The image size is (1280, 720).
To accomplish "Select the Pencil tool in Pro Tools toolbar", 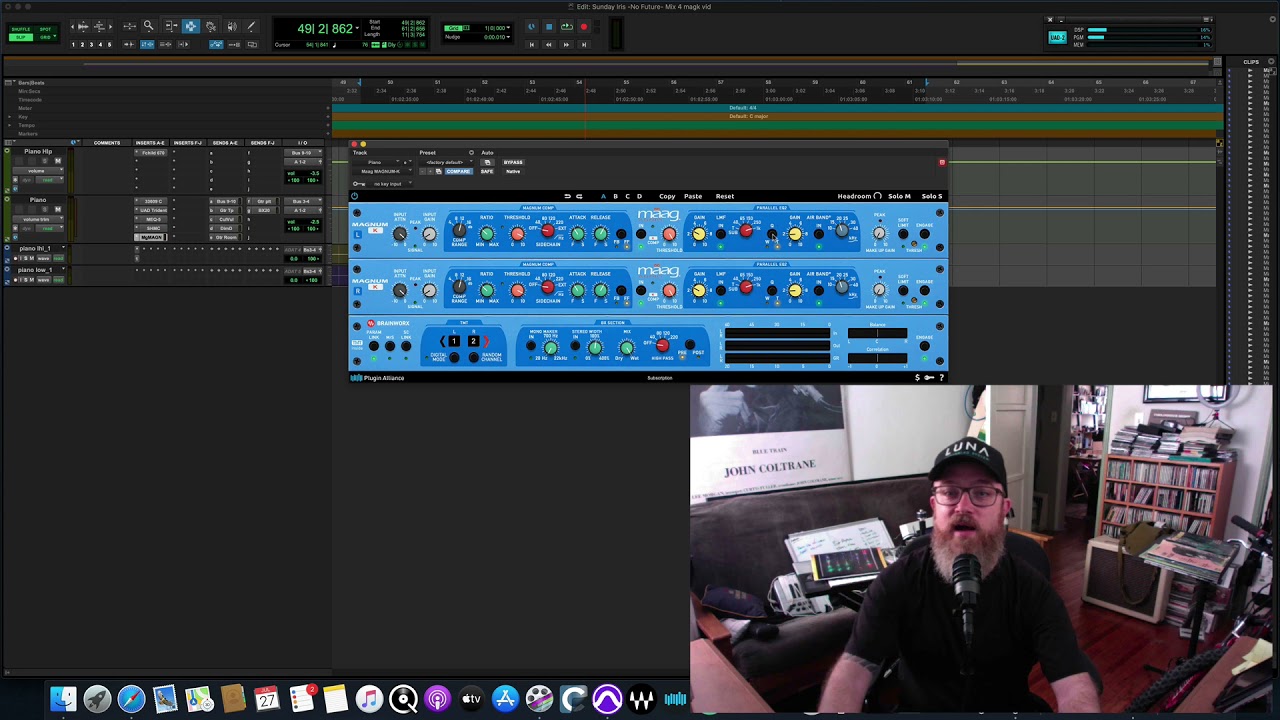I will pyautogui.click(x=251, y=26).
